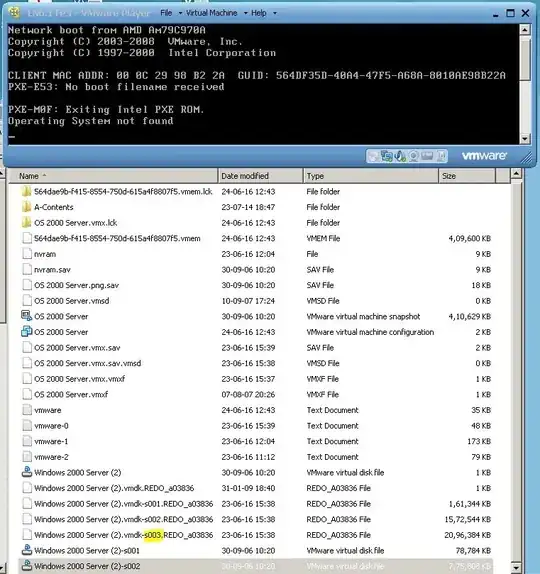Viewport: 540px width, 574px height.
Task: Click the CD/DVD drive icon in VMware's device bar
Action: point(373,156)
